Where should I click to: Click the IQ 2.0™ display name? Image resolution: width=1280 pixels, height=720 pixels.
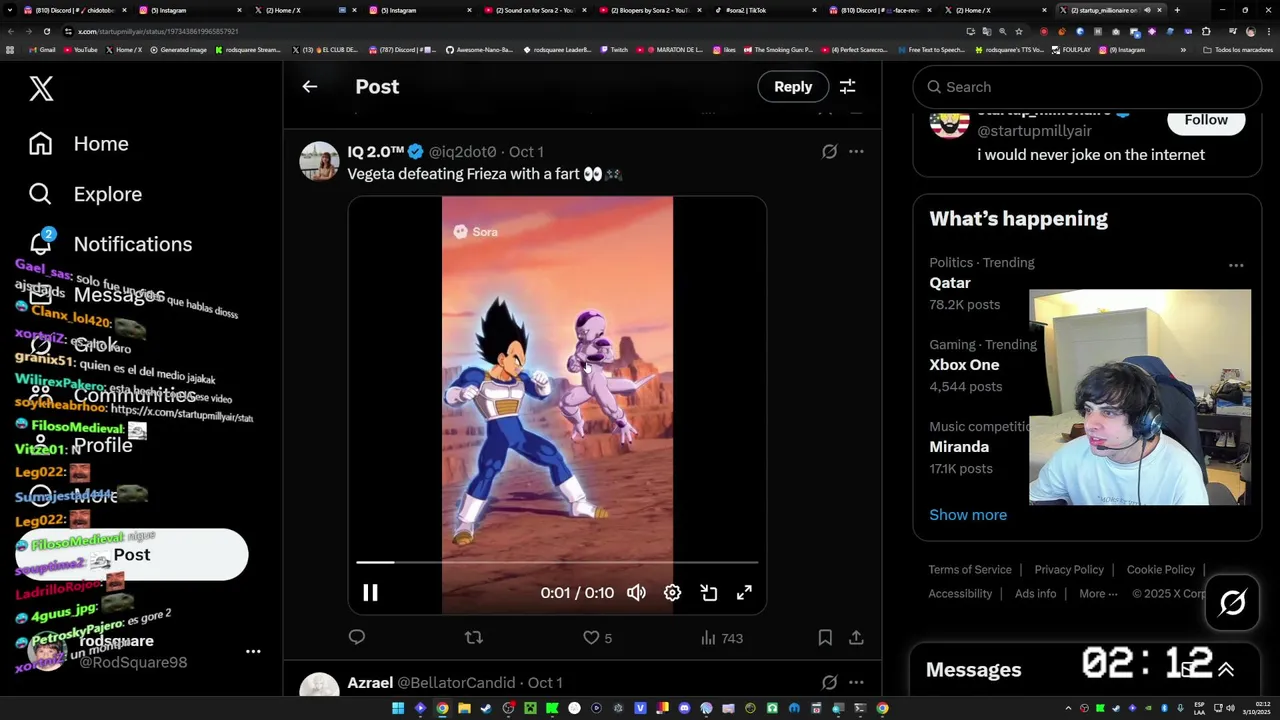[x=376, y=152]
